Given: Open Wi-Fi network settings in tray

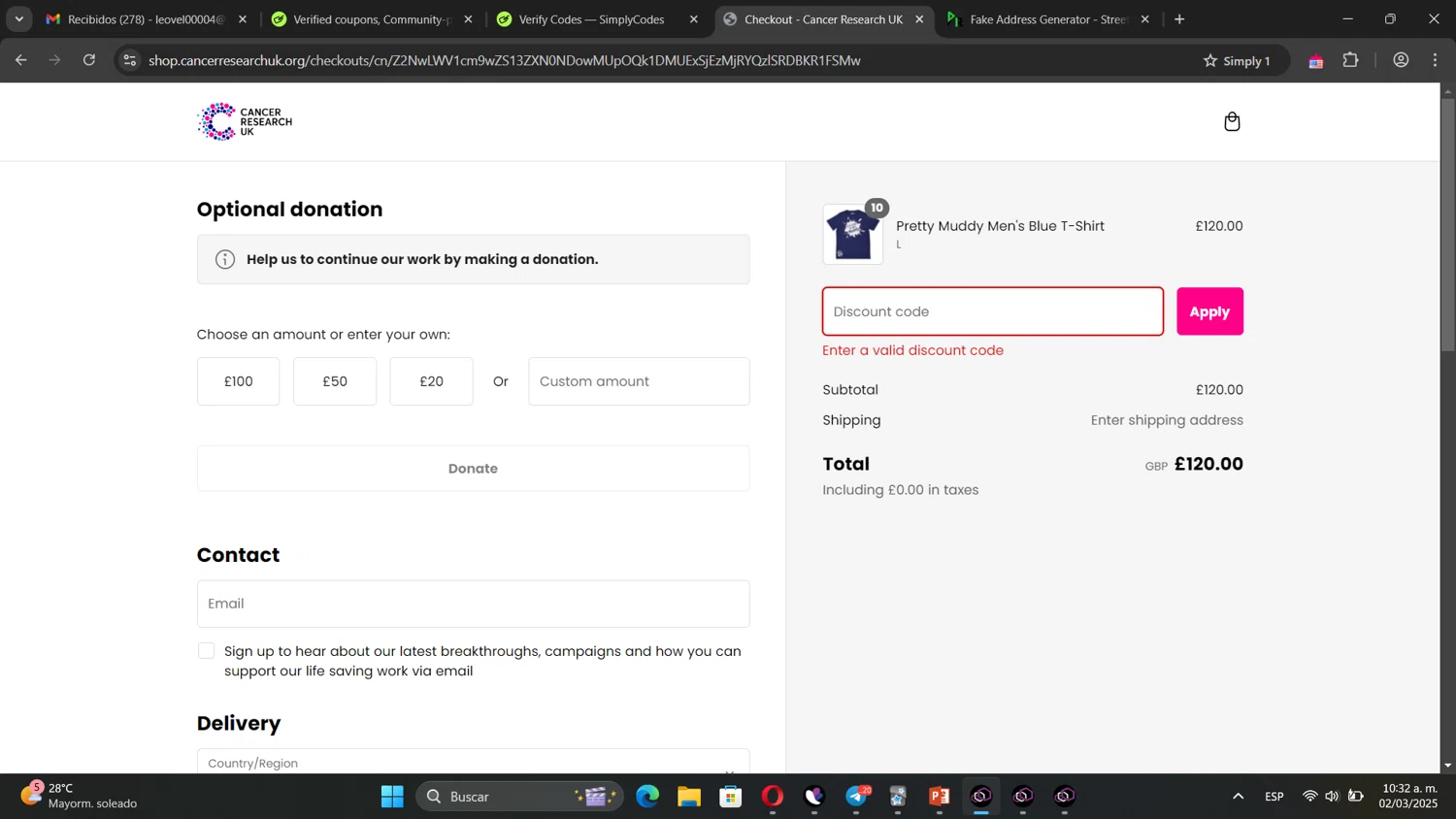Looking at the screenshot, I should [1309, 797].
